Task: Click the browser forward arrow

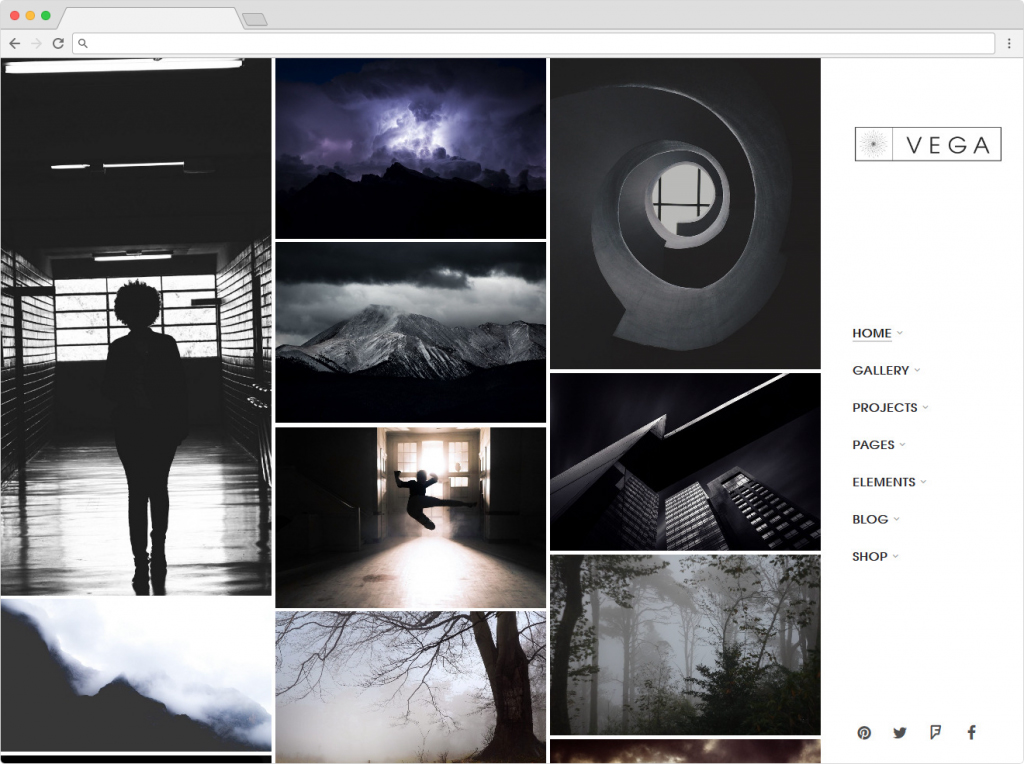Action: [36, 43]
